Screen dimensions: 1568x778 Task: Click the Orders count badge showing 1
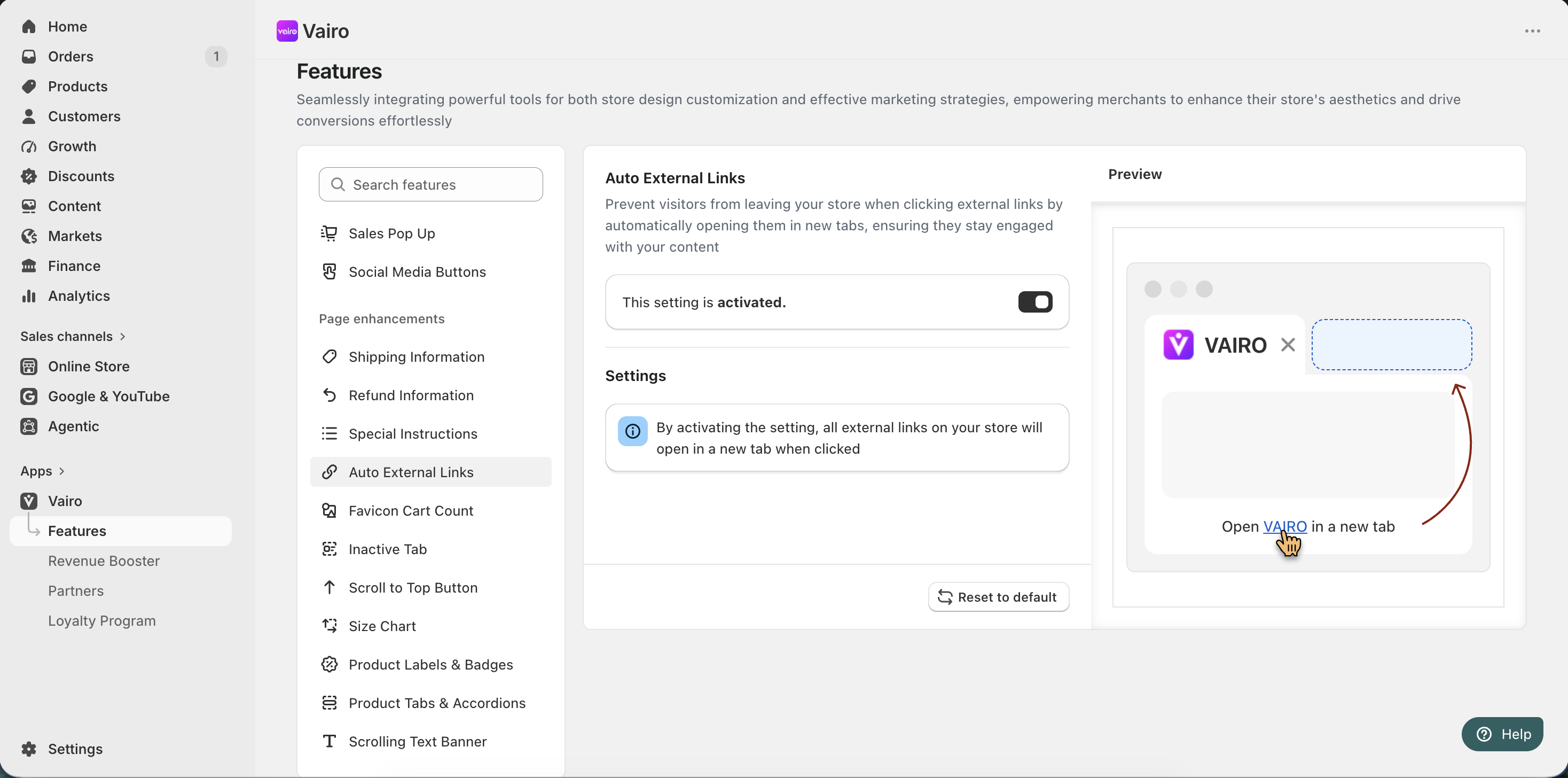tap(215, 56)
